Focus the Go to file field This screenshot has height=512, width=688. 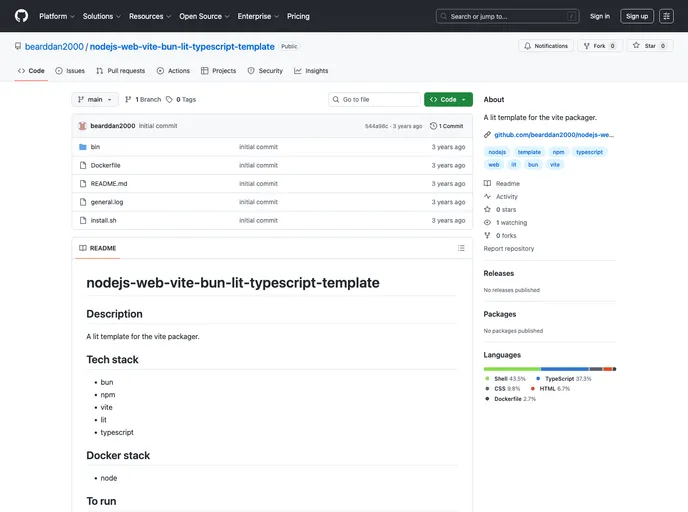tap(375, 100)
